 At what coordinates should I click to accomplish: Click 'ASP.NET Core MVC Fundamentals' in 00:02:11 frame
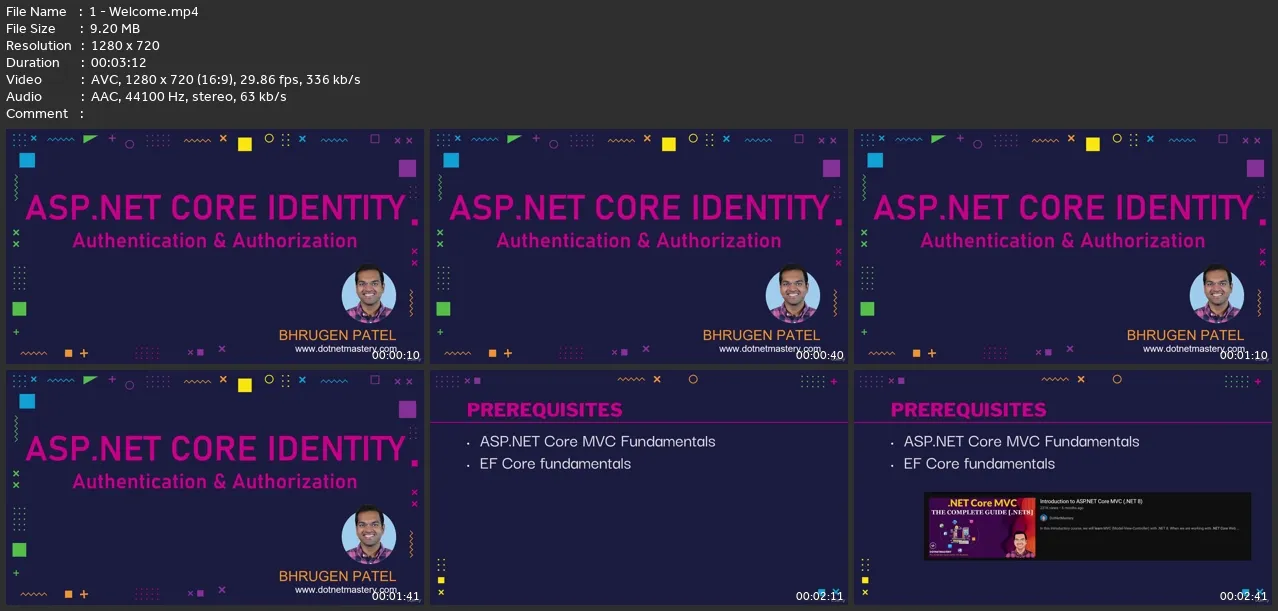pyautogui.click(x=597, y=442)
